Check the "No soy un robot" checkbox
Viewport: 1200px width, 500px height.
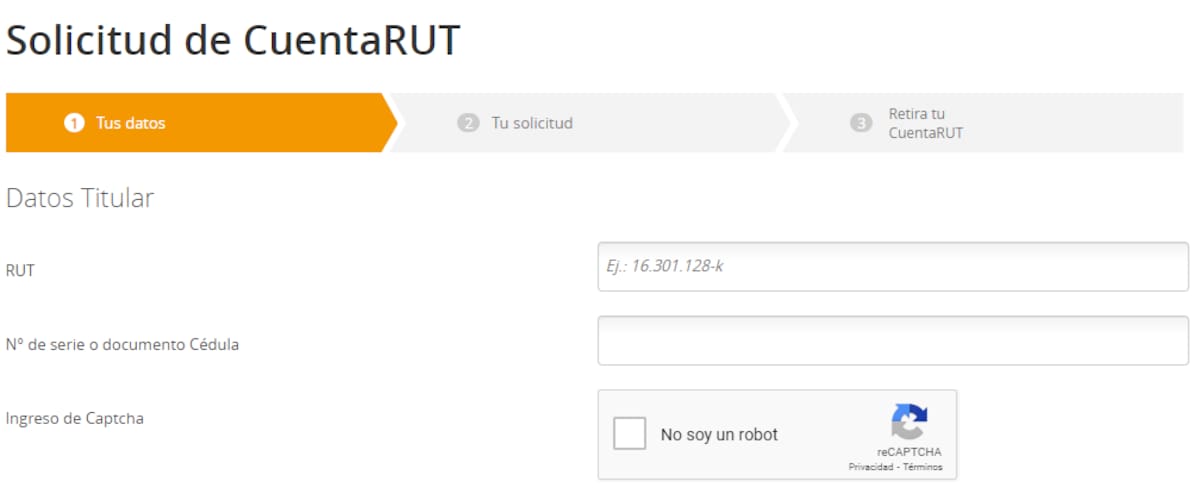pyautogui.click(x=630, y=434)
